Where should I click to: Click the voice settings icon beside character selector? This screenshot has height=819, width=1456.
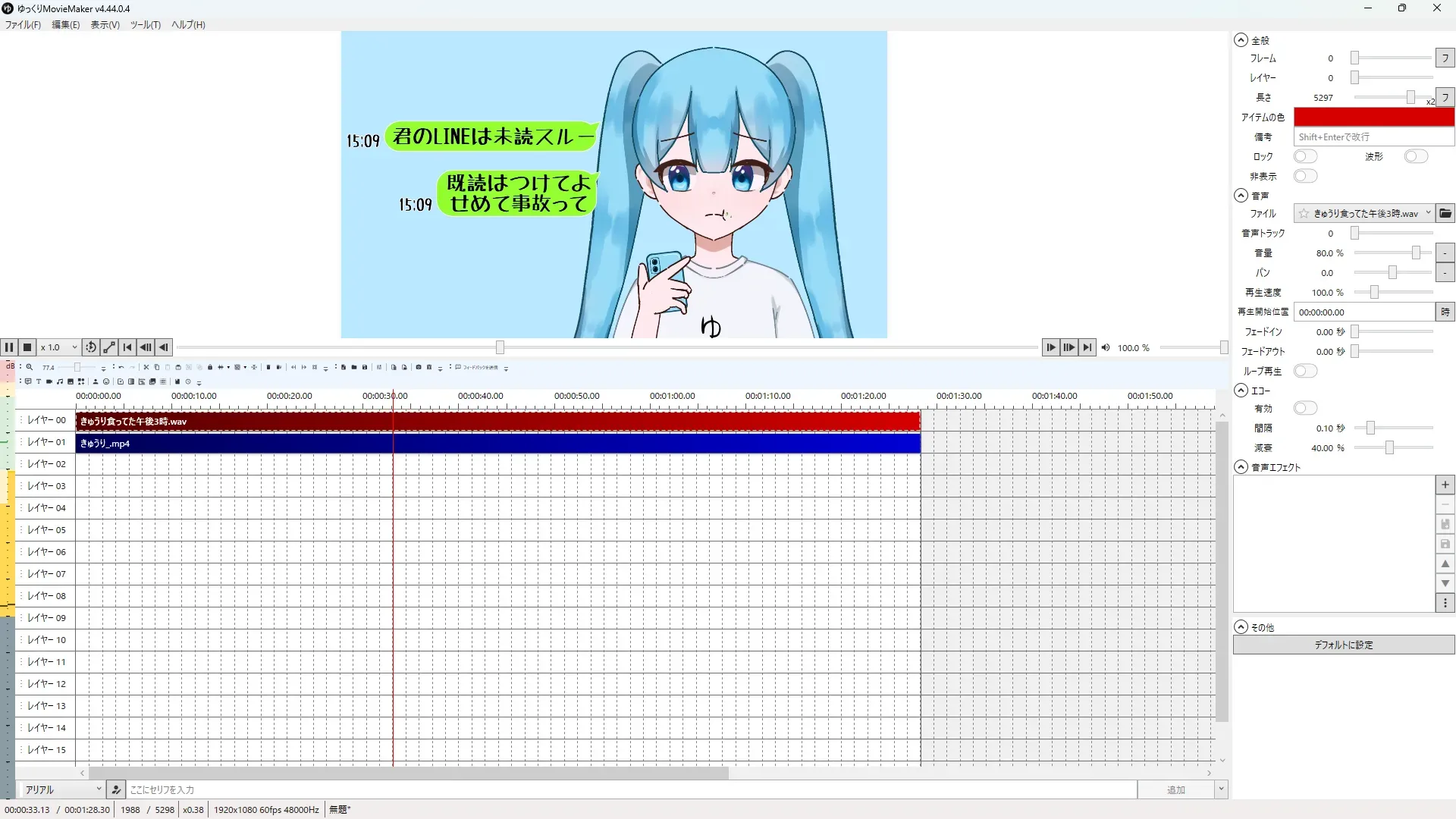click(x=116, y=789)
